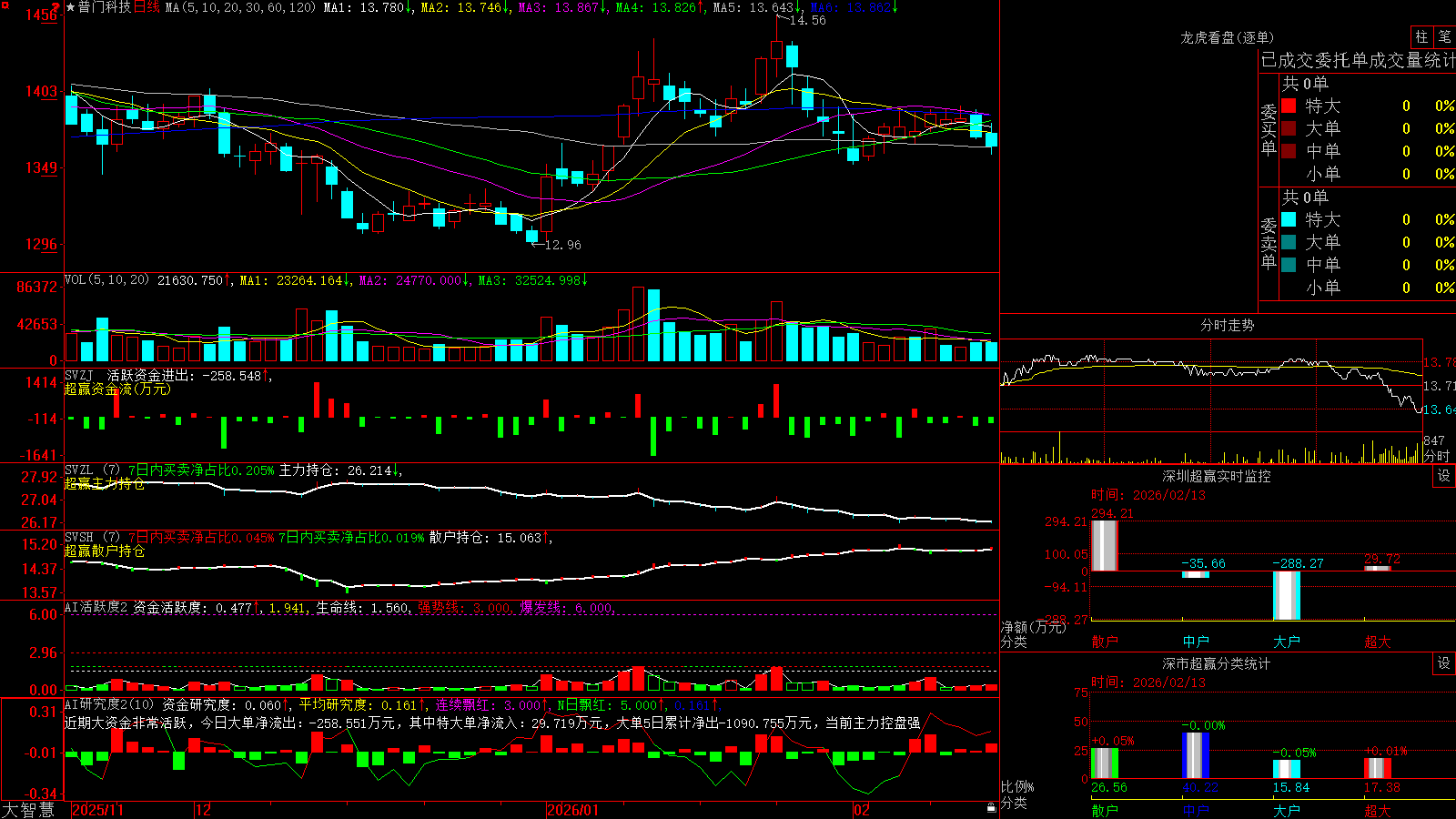Click the 02 month timeline marker
Image resolution: width=1456 pixels, height=819 pixels.
click(862, 810)
